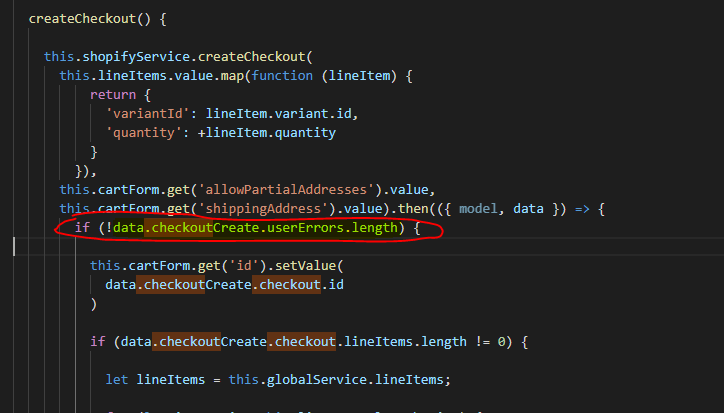
Task: Click the 'if' keyword before !data.checkoutCreate
Action: [82, 228]
